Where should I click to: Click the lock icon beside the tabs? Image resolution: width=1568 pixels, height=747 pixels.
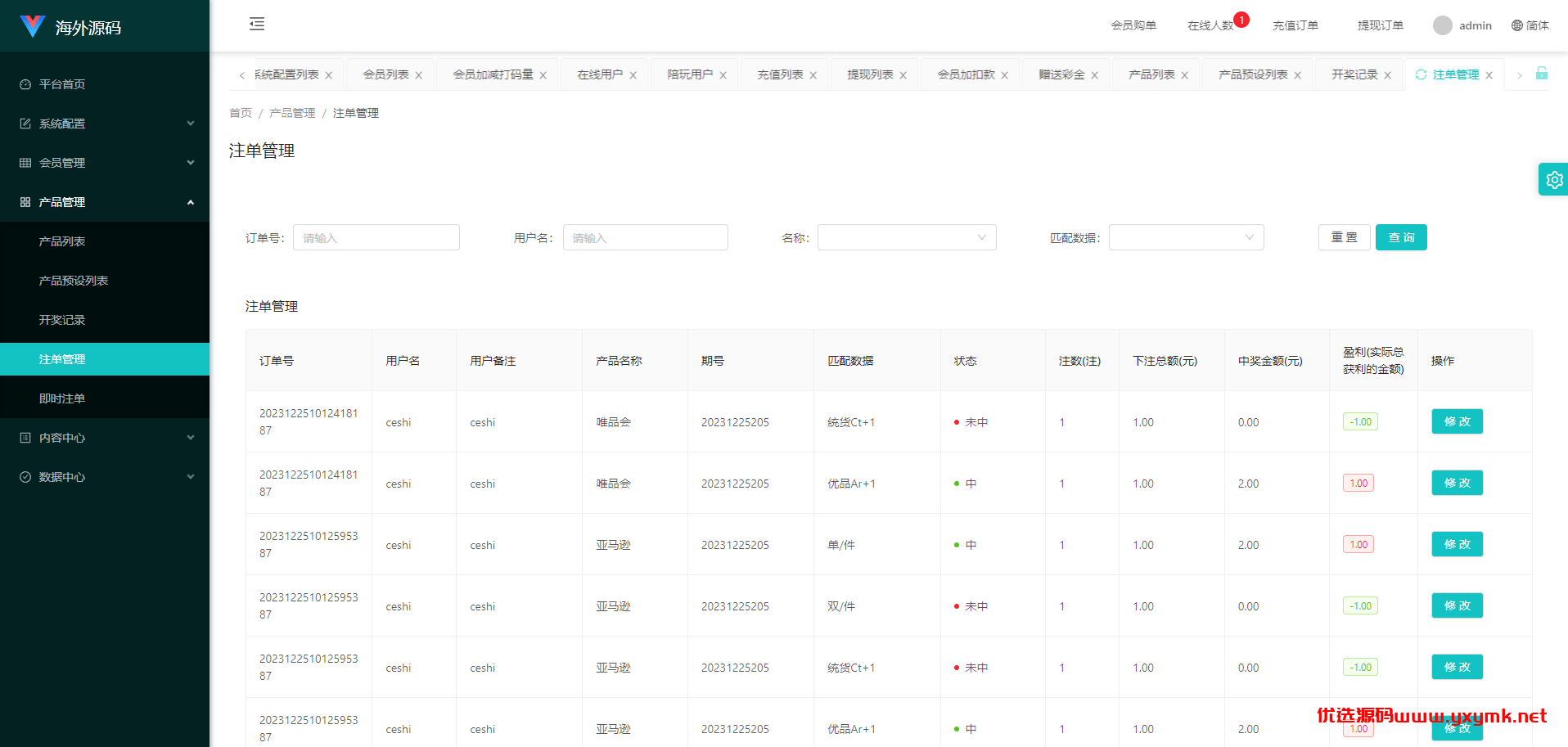point(1542,74)
